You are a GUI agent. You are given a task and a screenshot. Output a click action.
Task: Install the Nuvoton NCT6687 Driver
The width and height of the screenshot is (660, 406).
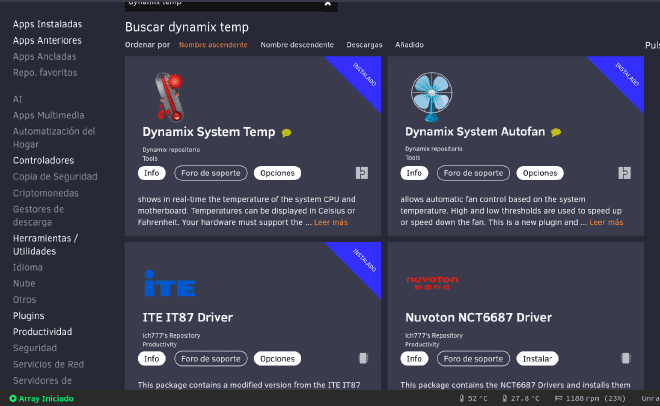(538, 358)
